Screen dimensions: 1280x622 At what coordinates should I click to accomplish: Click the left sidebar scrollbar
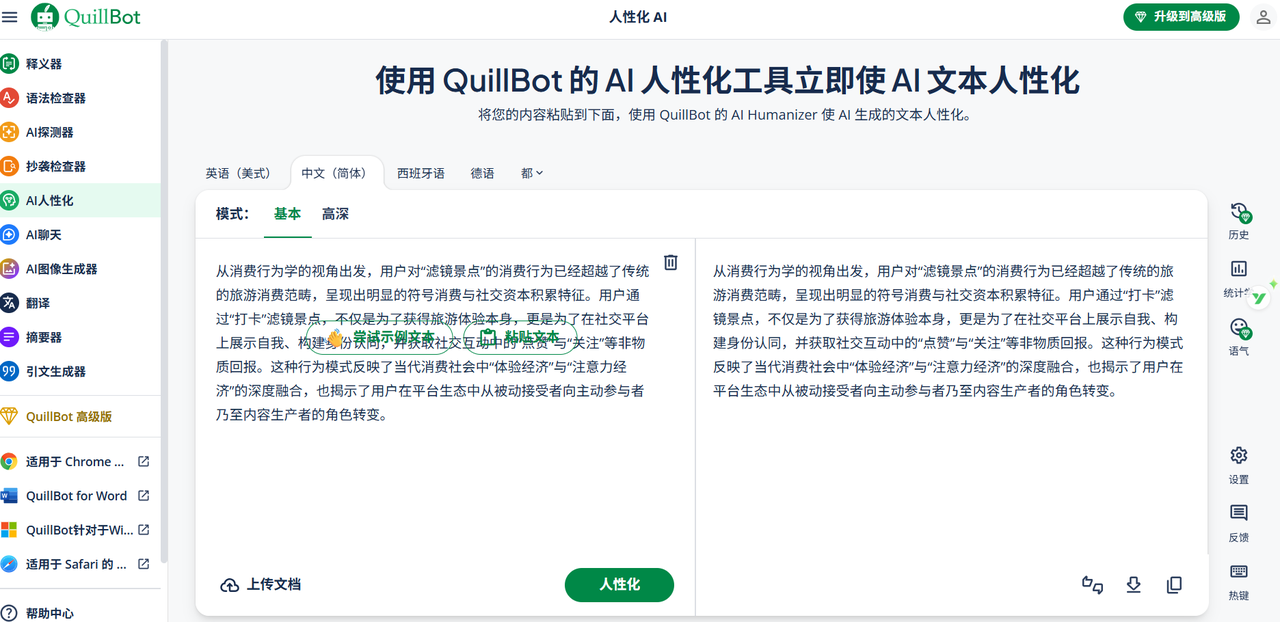pos(164,300)
